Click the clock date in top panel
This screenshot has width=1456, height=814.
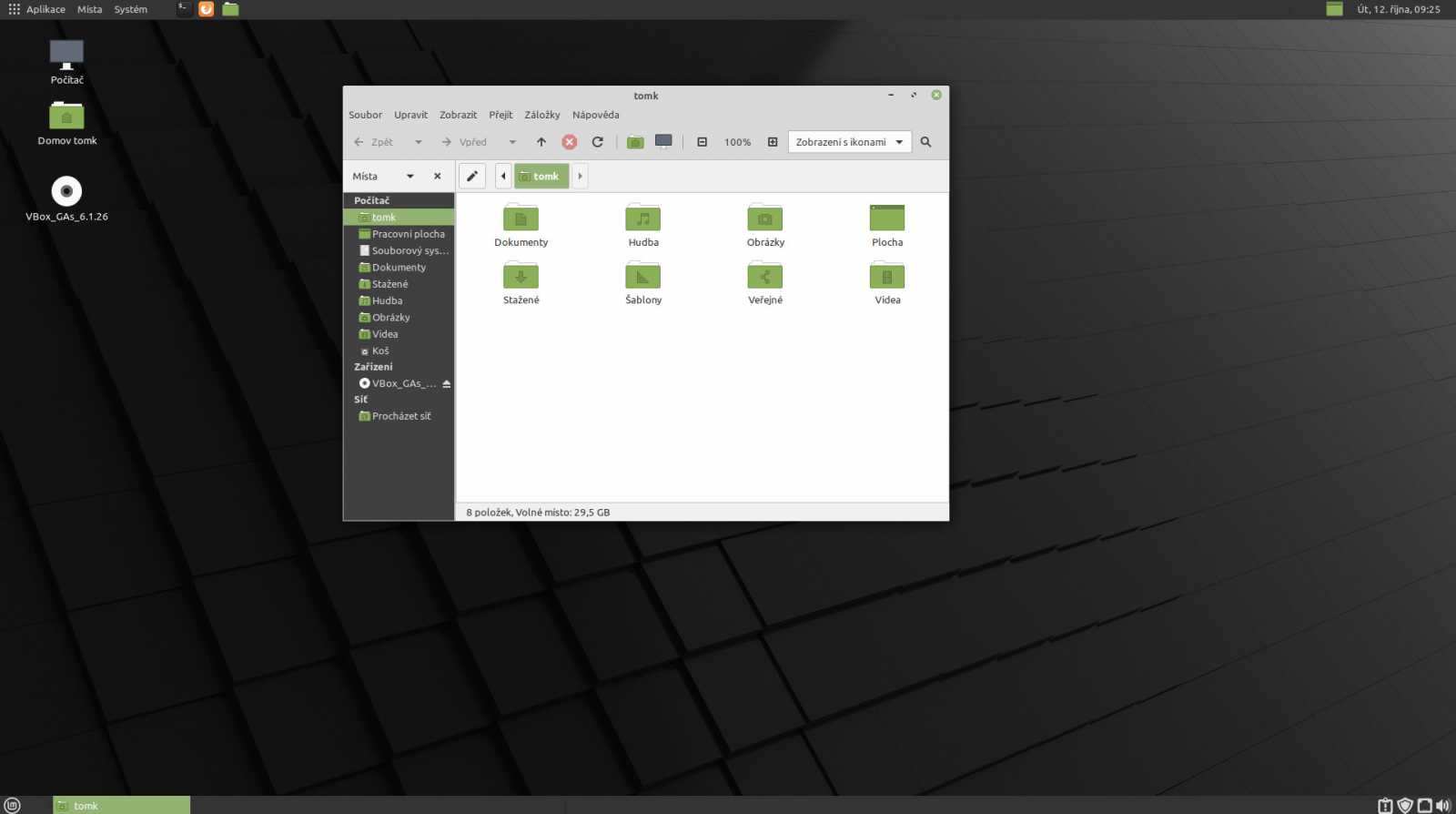point(1399,9)
